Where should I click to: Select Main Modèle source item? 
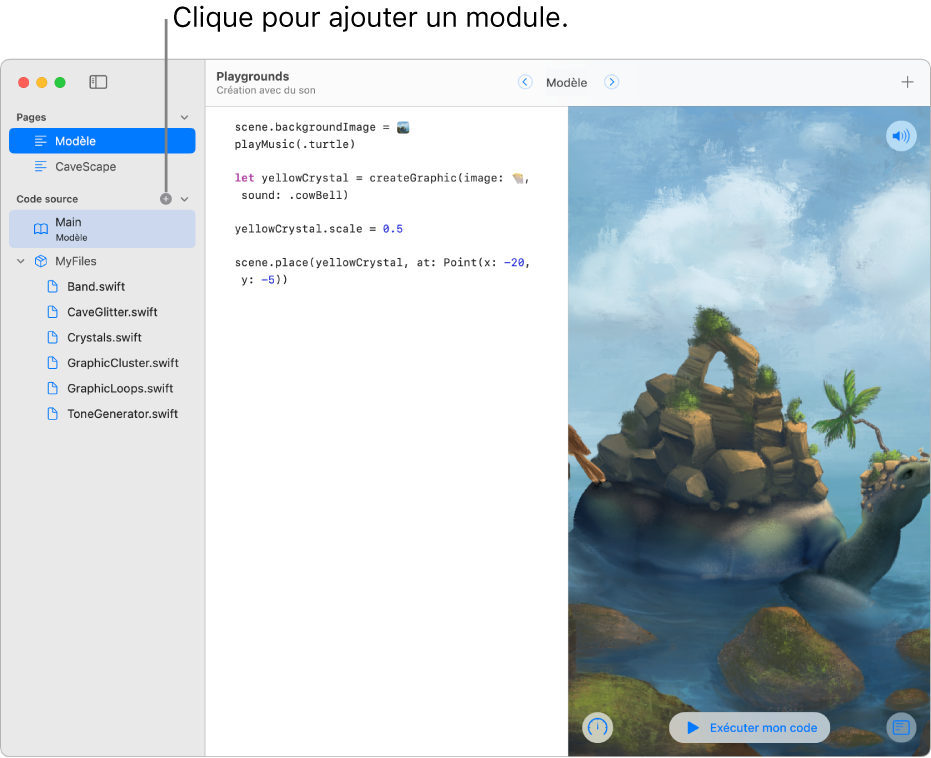click(102, 229)
